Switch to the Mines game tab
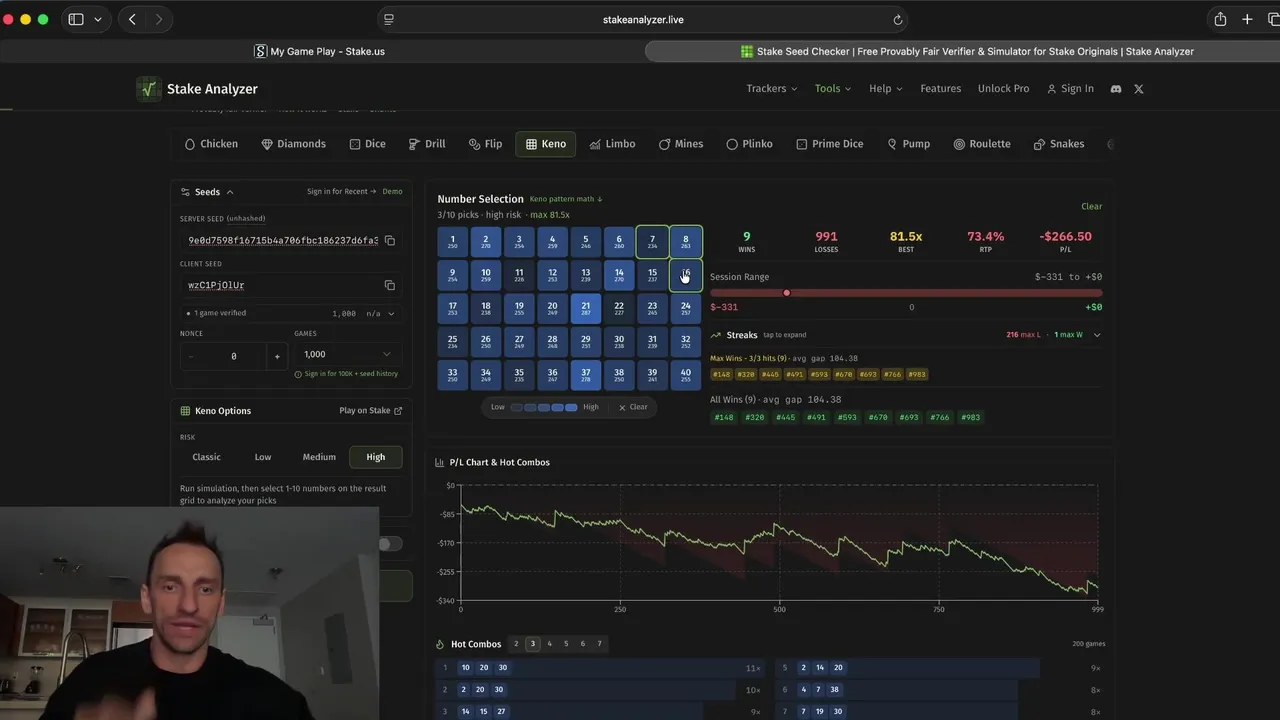The width and height of the screenshot is (1280, 720). point(681,144)
